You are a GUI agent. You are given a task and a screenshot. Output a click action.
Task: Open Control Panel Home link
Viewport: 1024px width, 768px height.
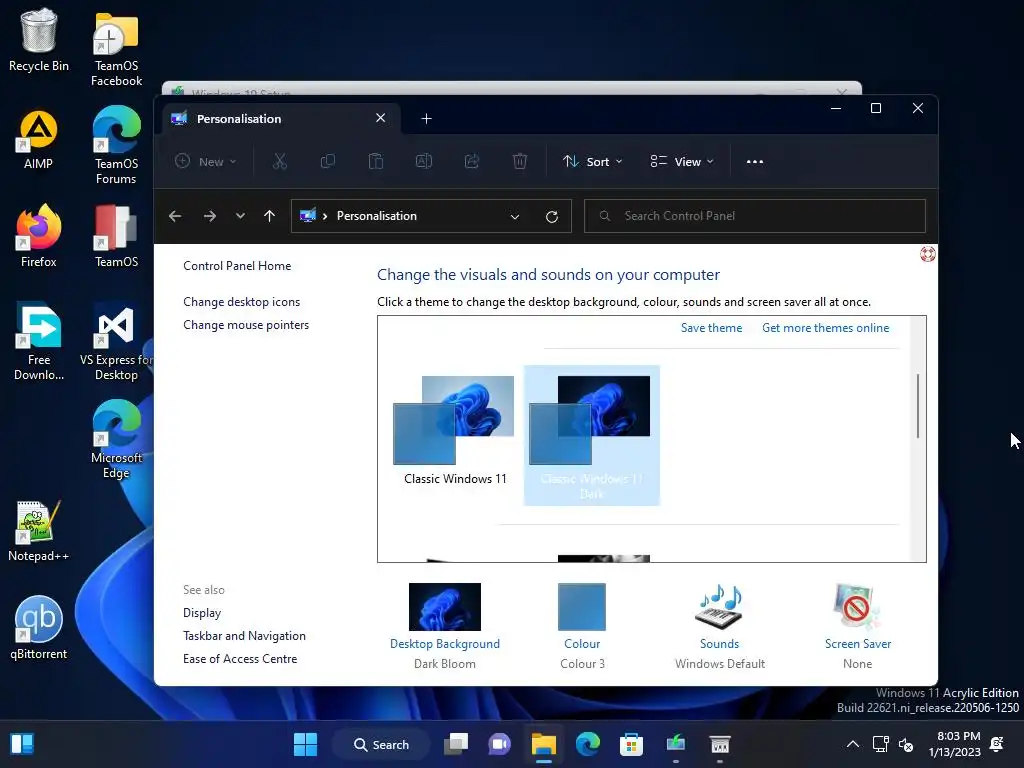click(237, 266)
